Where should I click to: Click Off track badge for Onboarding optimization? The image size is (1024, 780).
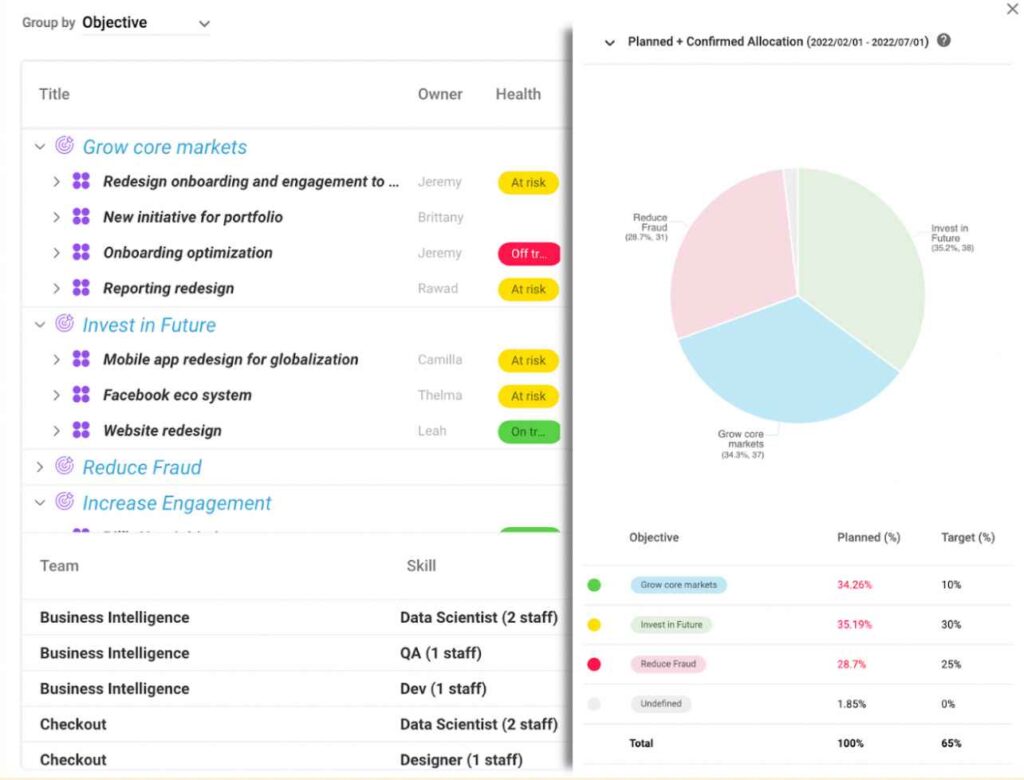coord(528,253)
